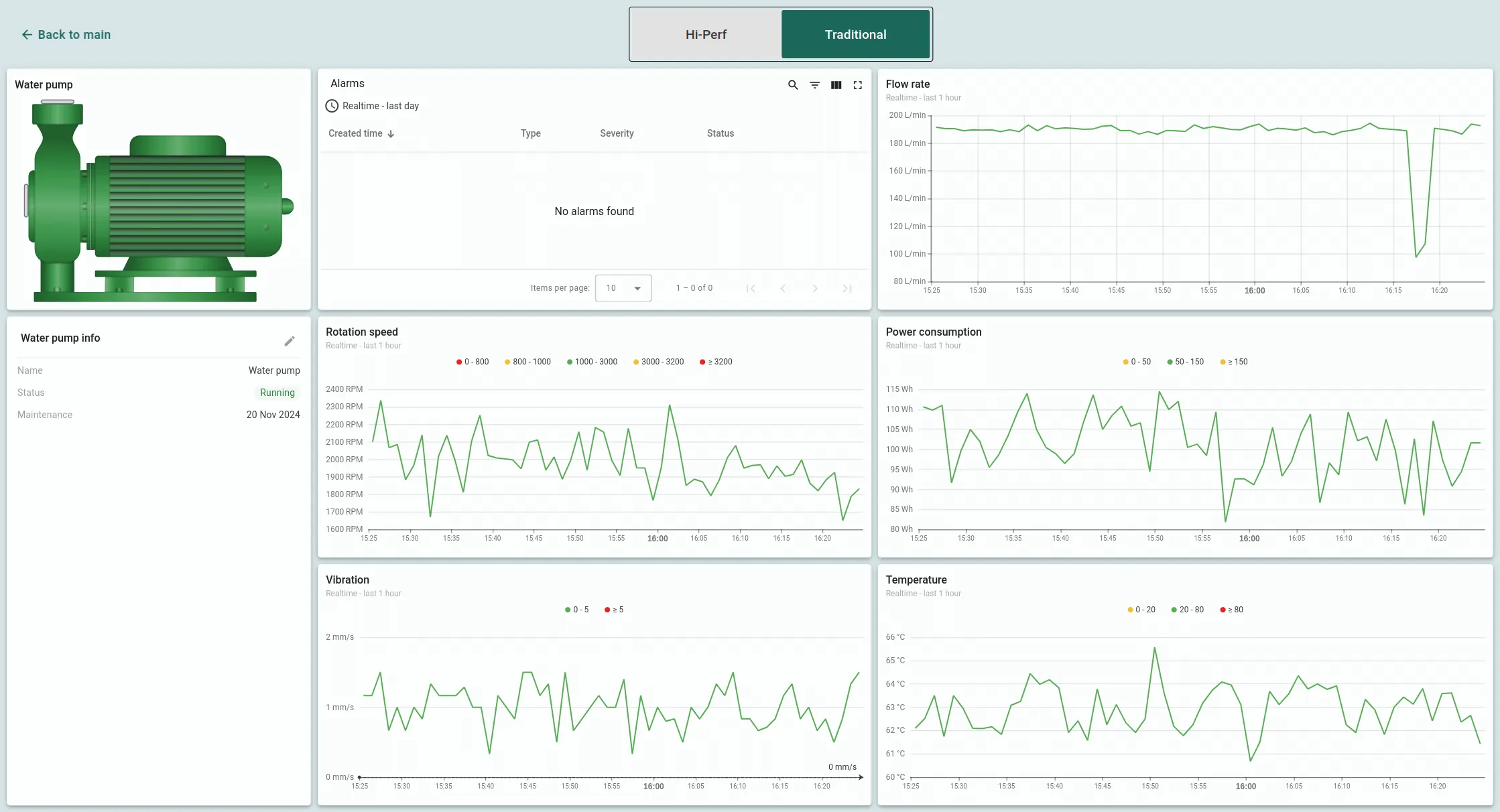Open Realtime - last day time selector

click(x=380, y=106)
